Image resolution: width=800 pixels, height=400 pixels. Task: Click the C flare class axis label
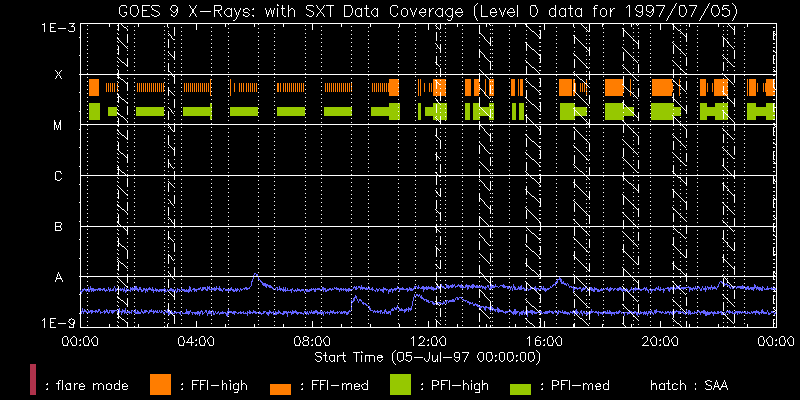tap(58, 177)
